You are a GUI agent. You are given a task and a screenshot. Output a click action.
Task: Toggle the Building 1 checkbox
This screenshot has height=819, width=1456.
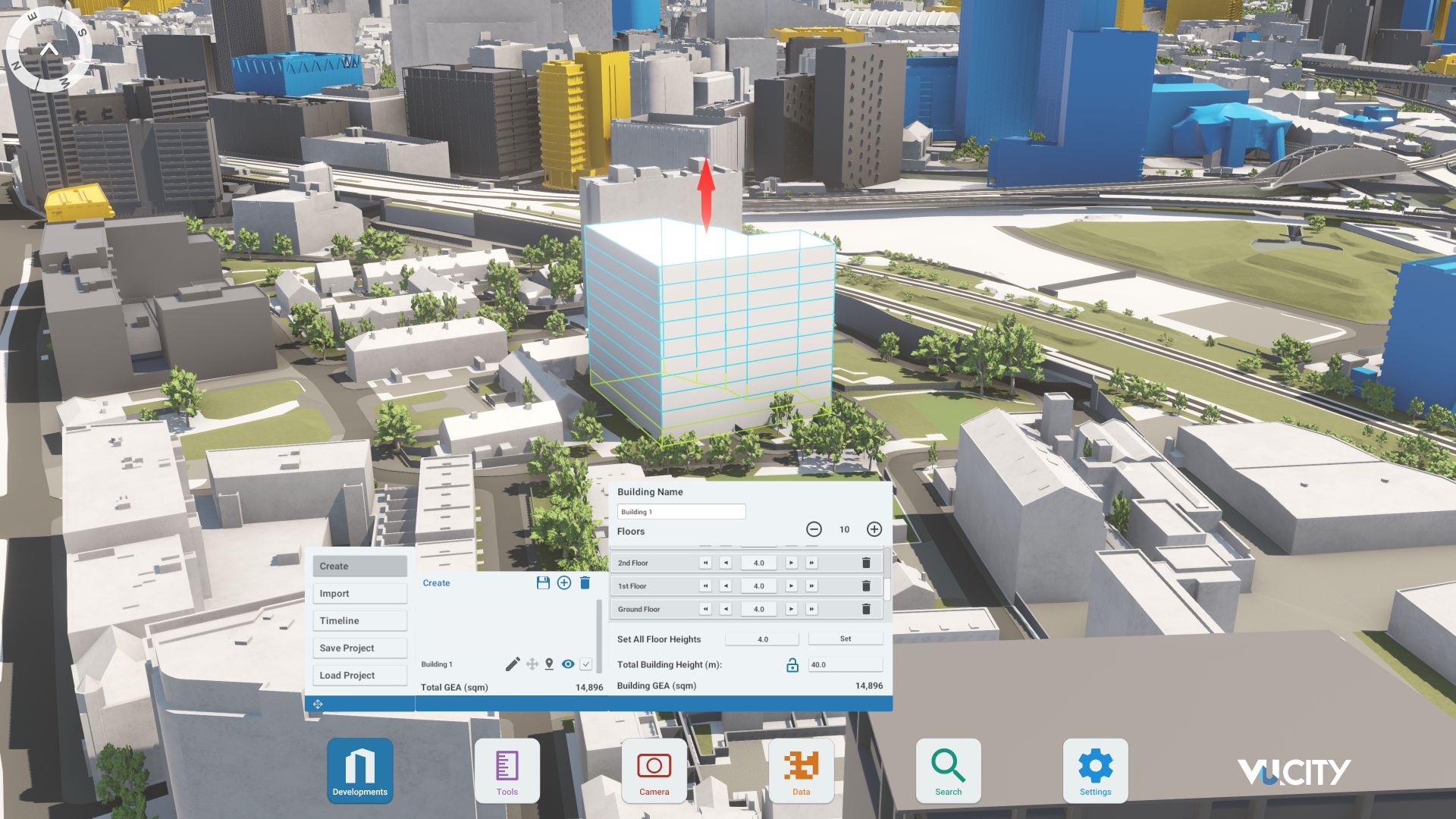(586, 664)
